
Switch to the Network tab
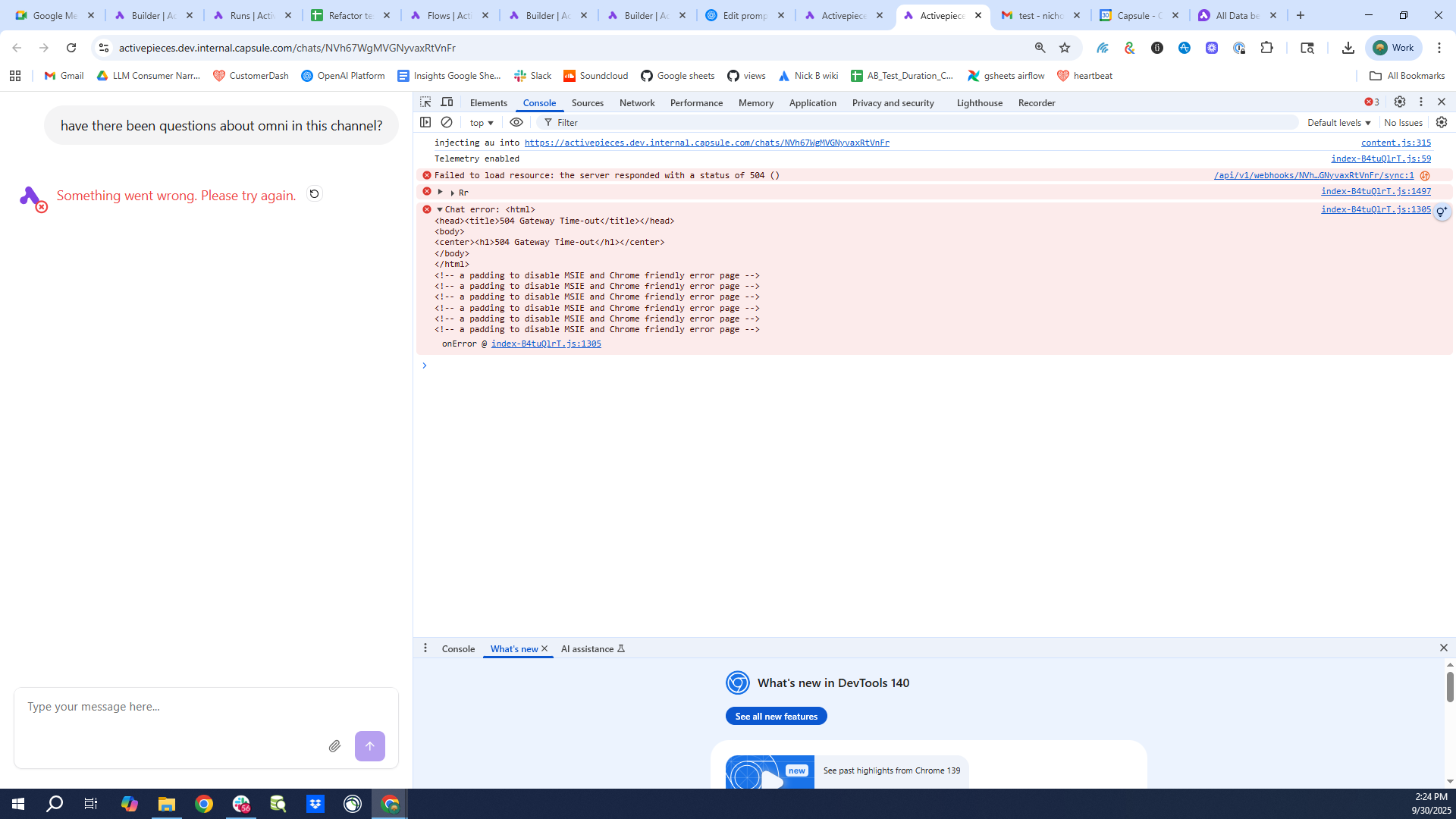pyautogui.click(x=636, y=103)
